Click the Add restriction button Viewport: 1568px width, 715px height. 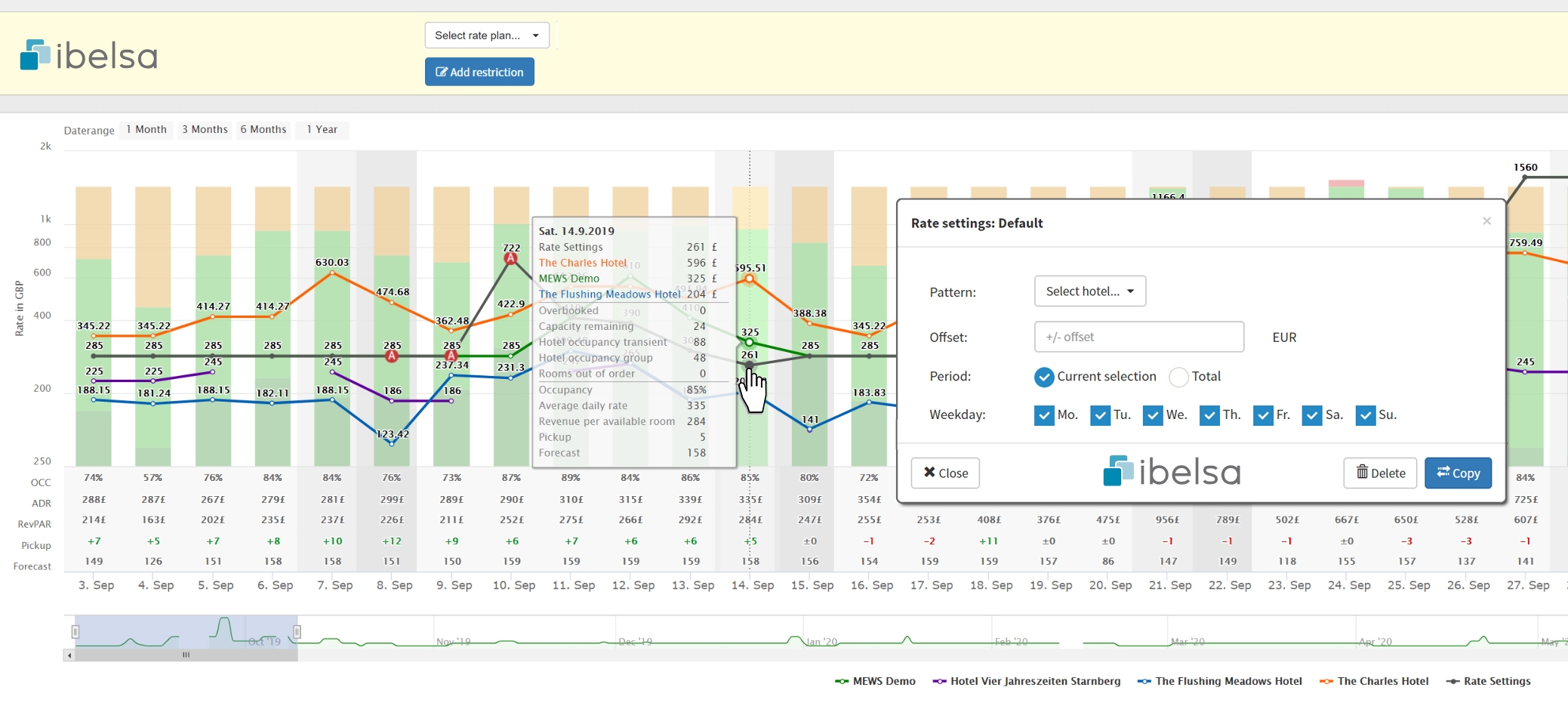(x=479, y=72)
